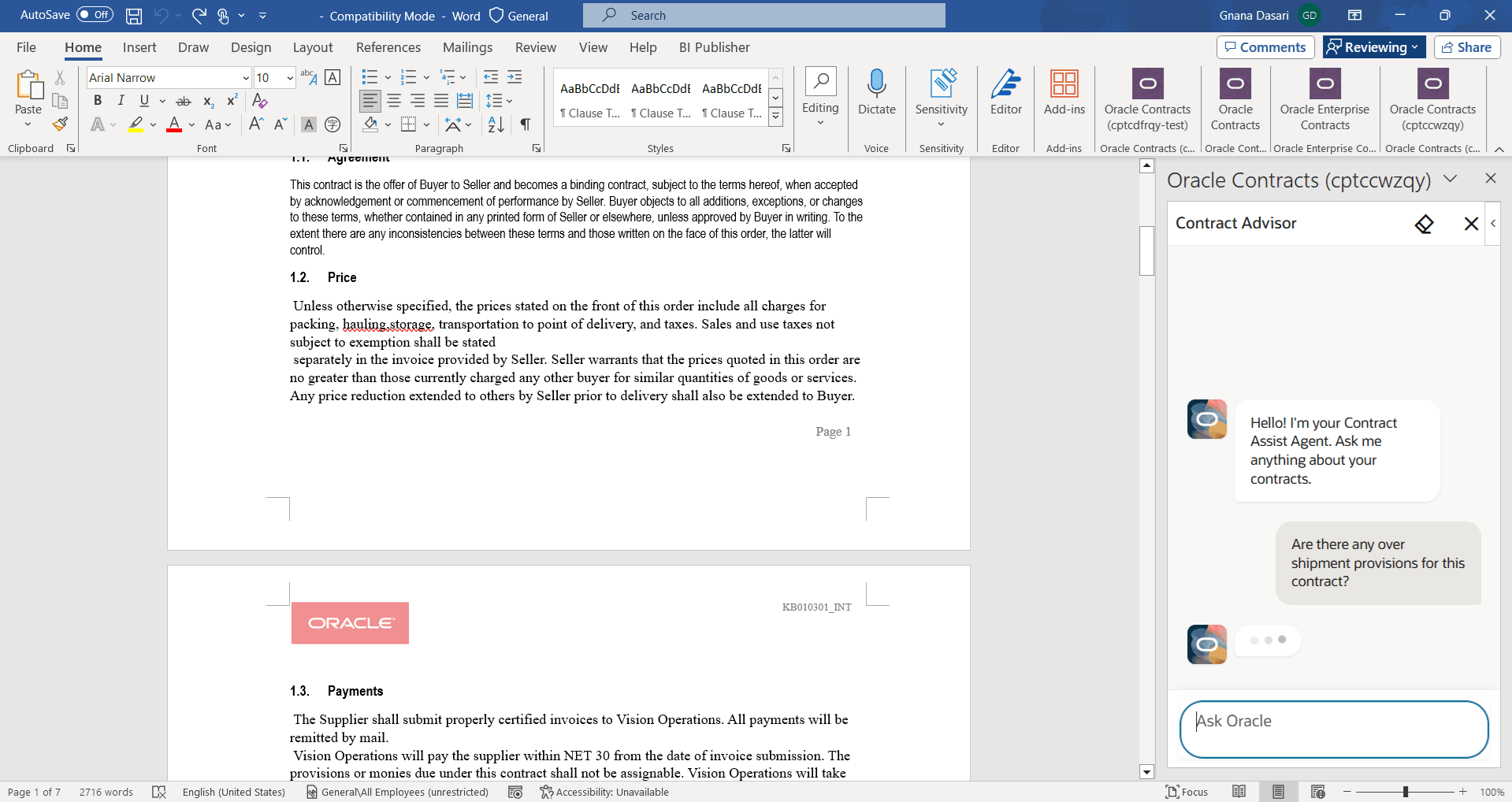Screen dimensions: 1512x802
Task: Toggle Underline formatting
Action: pos(144,101)
